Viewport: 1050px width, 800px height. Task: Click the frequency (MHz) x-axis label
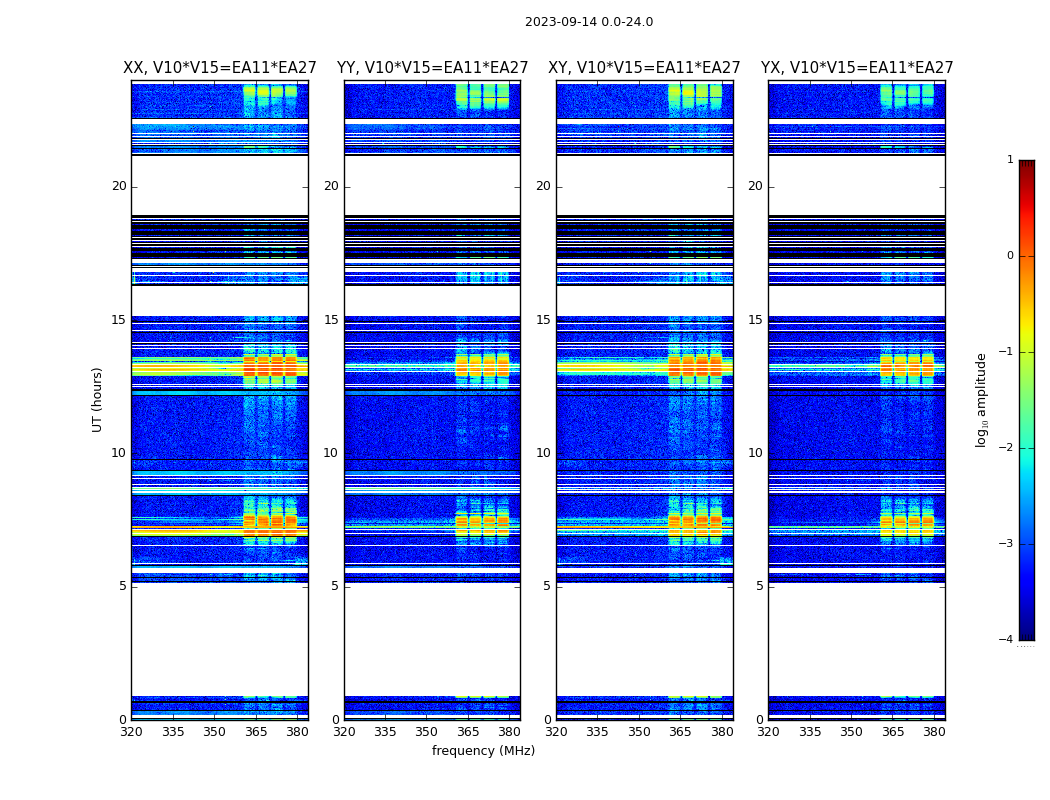[x=483, y=751]
